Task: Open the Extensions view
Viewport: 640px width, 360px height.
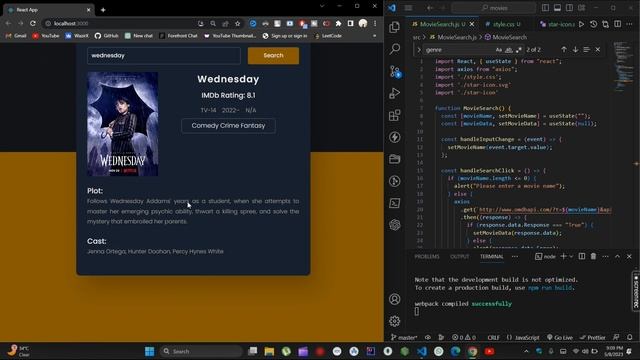Action: tap(394, 115)
